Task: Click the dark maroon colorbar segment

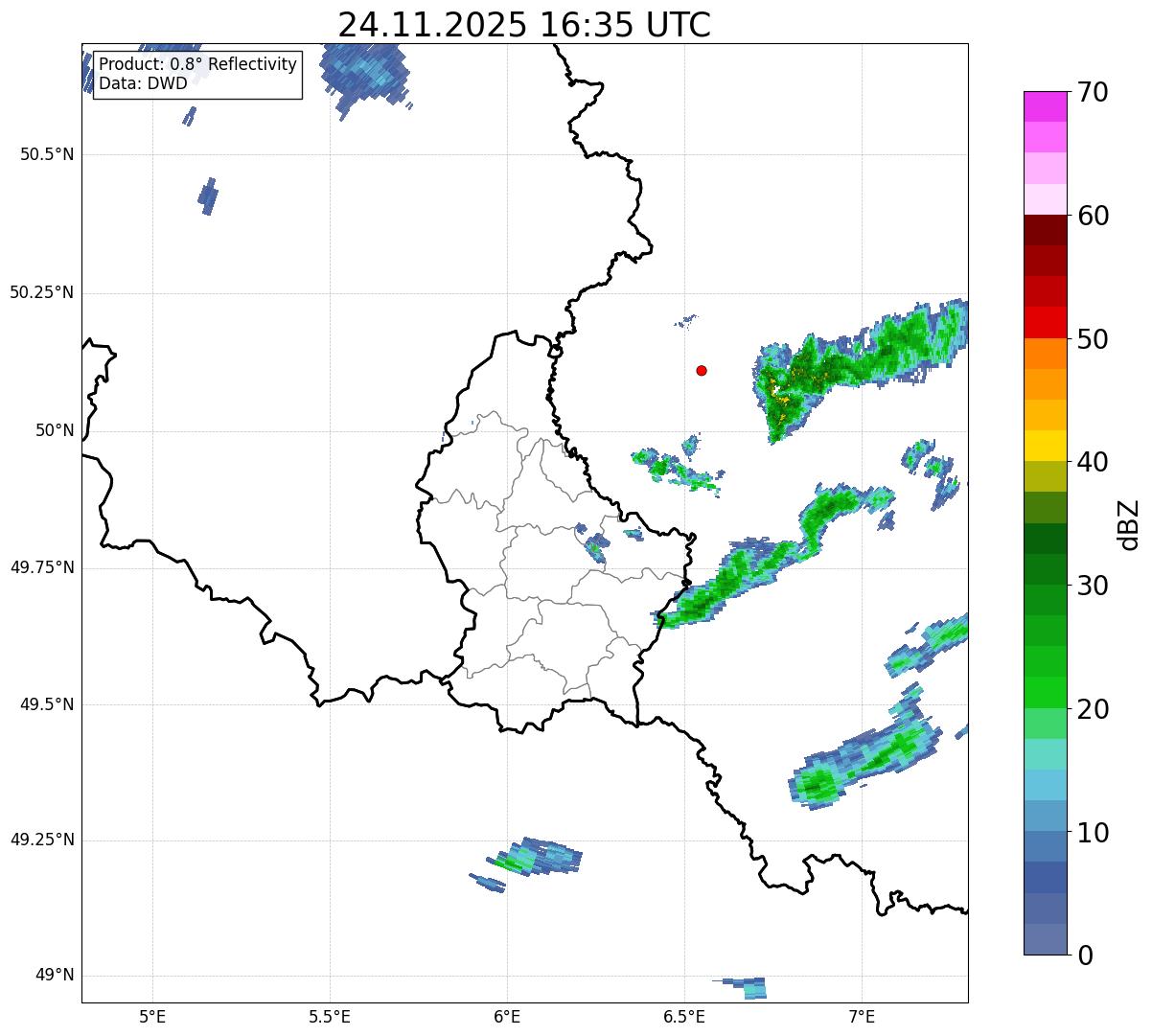Action: (x=1046, y=230)
